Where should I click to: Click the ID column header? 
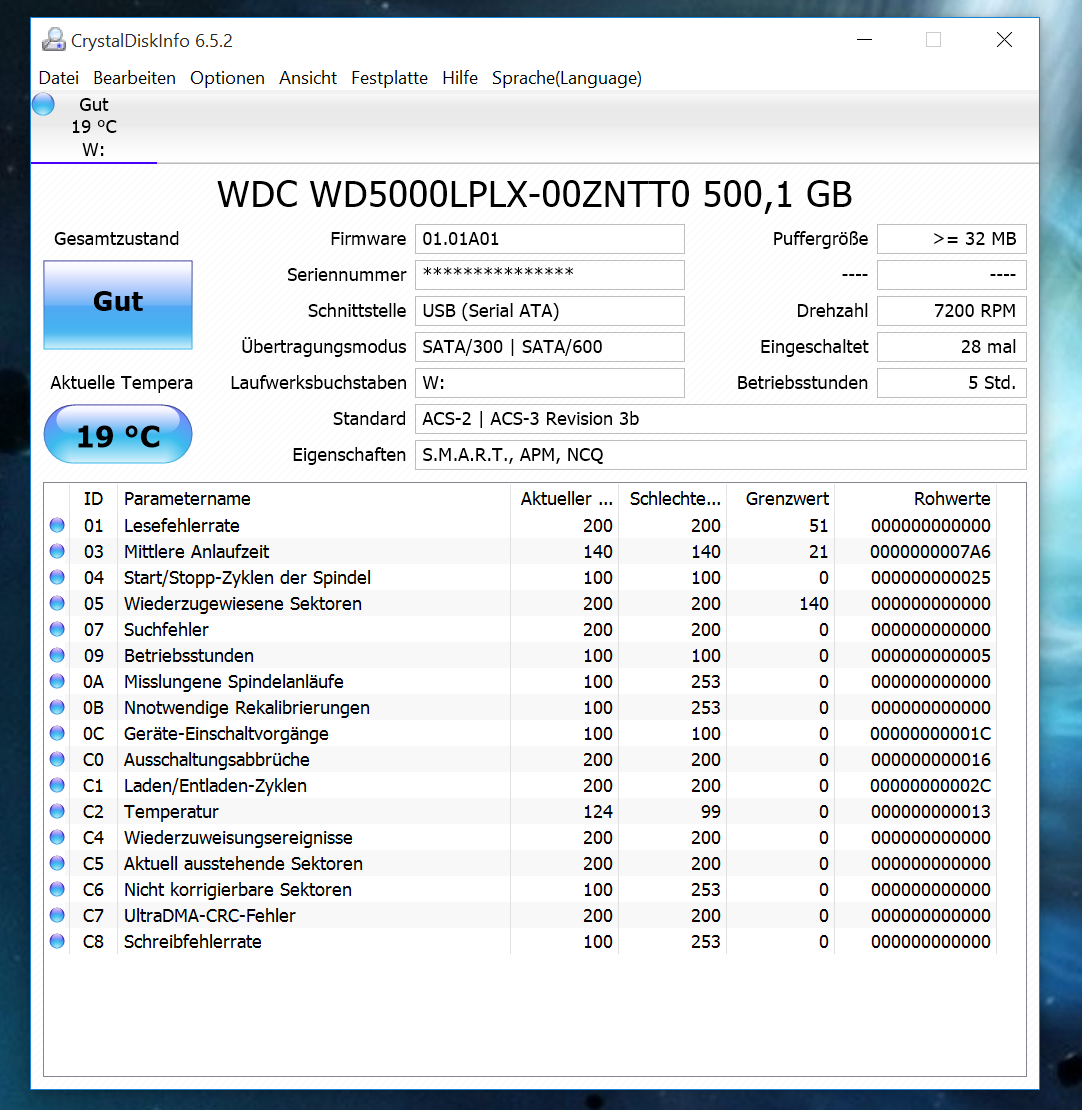[93, 498]
